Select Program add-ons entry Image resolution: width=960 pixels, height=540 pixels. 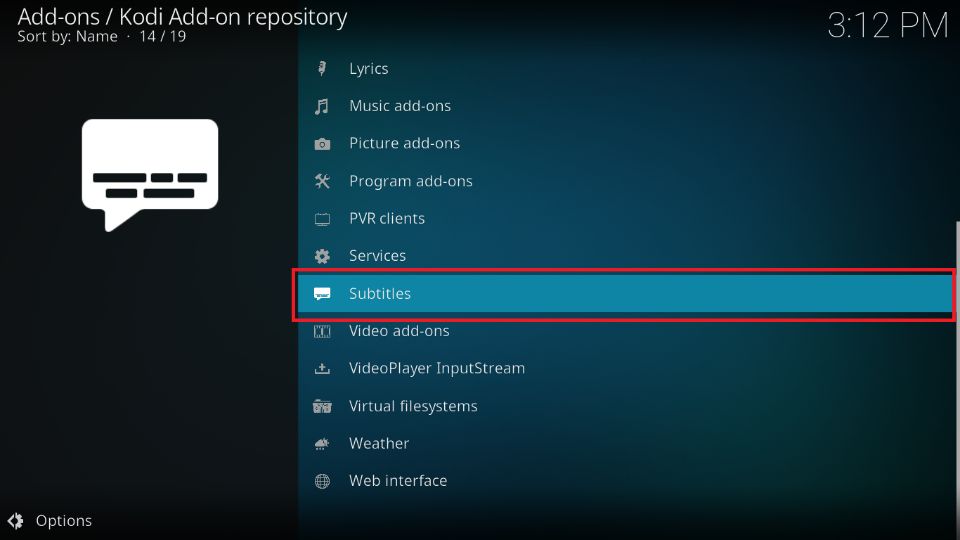tap(626, 181)
